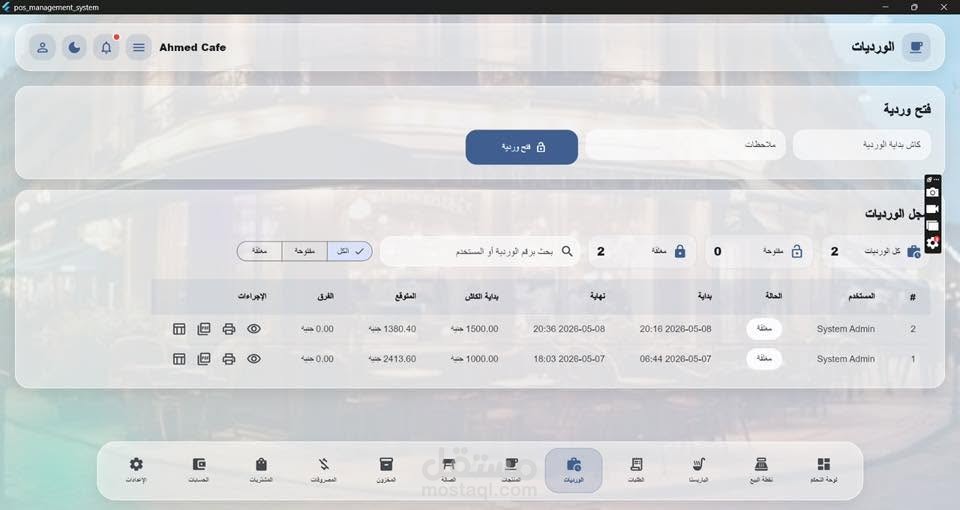The height and width of the screenshot is (510, 960).
Task: Open the user profile icon
Action: click(x=42, y=47)
